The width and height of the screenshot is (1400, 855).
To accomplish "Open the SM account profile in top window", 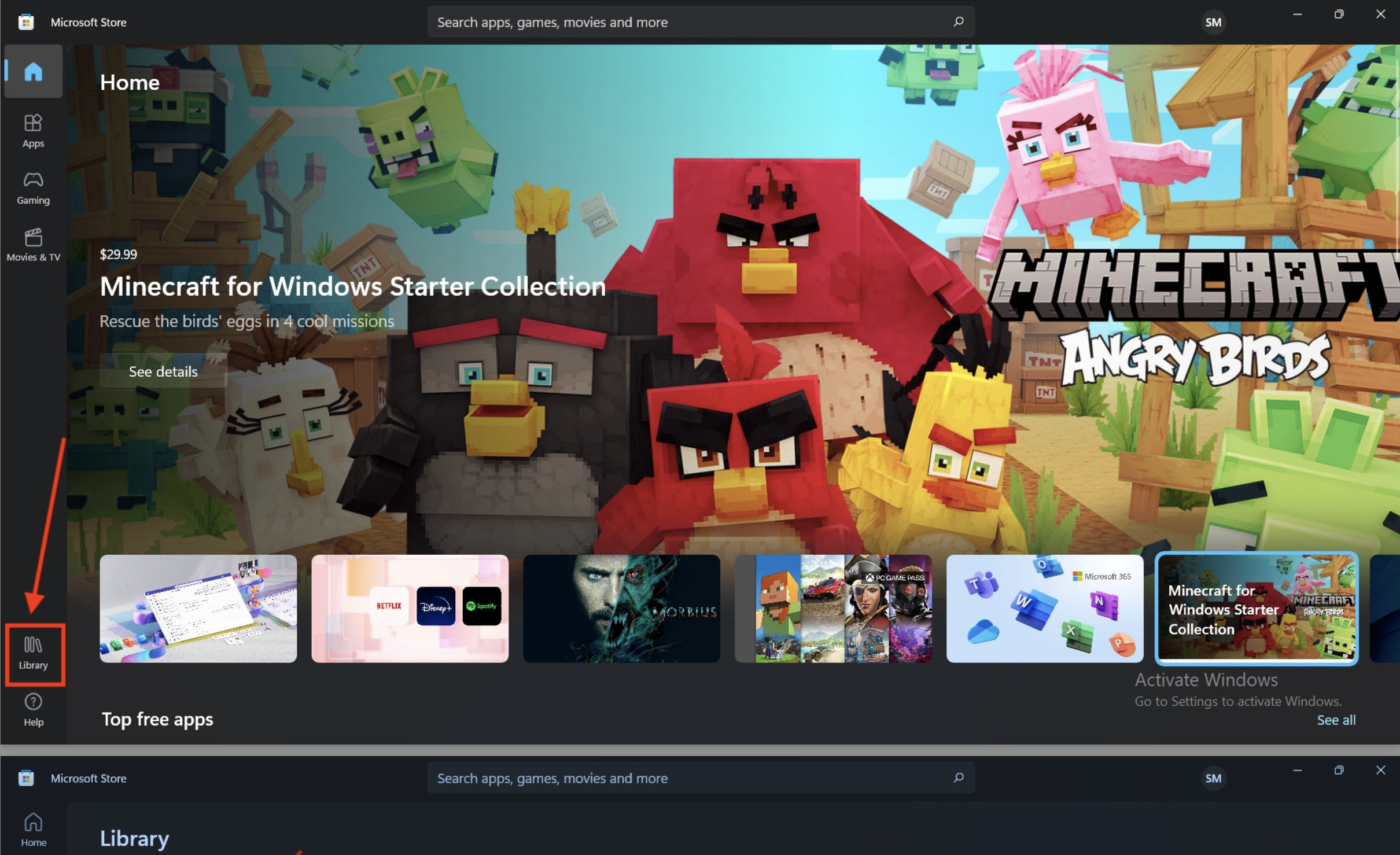I will pyautogui.click(x=1213, y=22).
